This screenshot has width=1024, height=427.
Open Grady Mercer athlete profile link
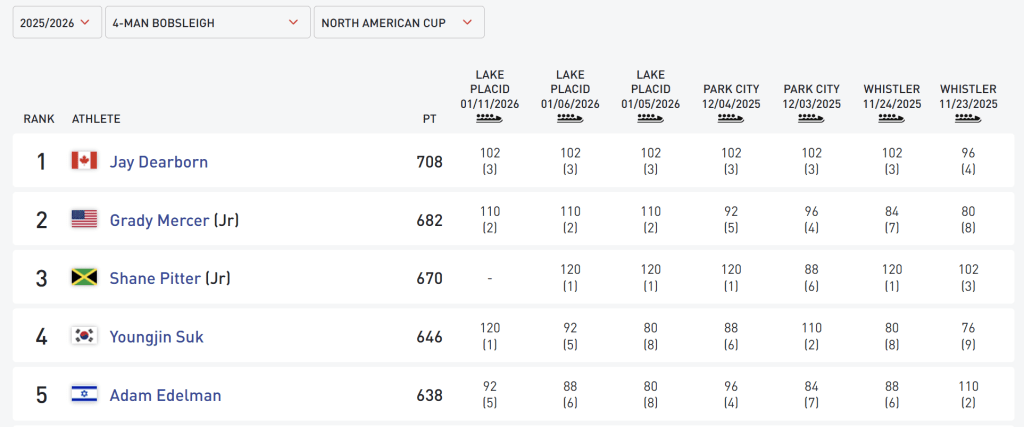pos(159,220)
